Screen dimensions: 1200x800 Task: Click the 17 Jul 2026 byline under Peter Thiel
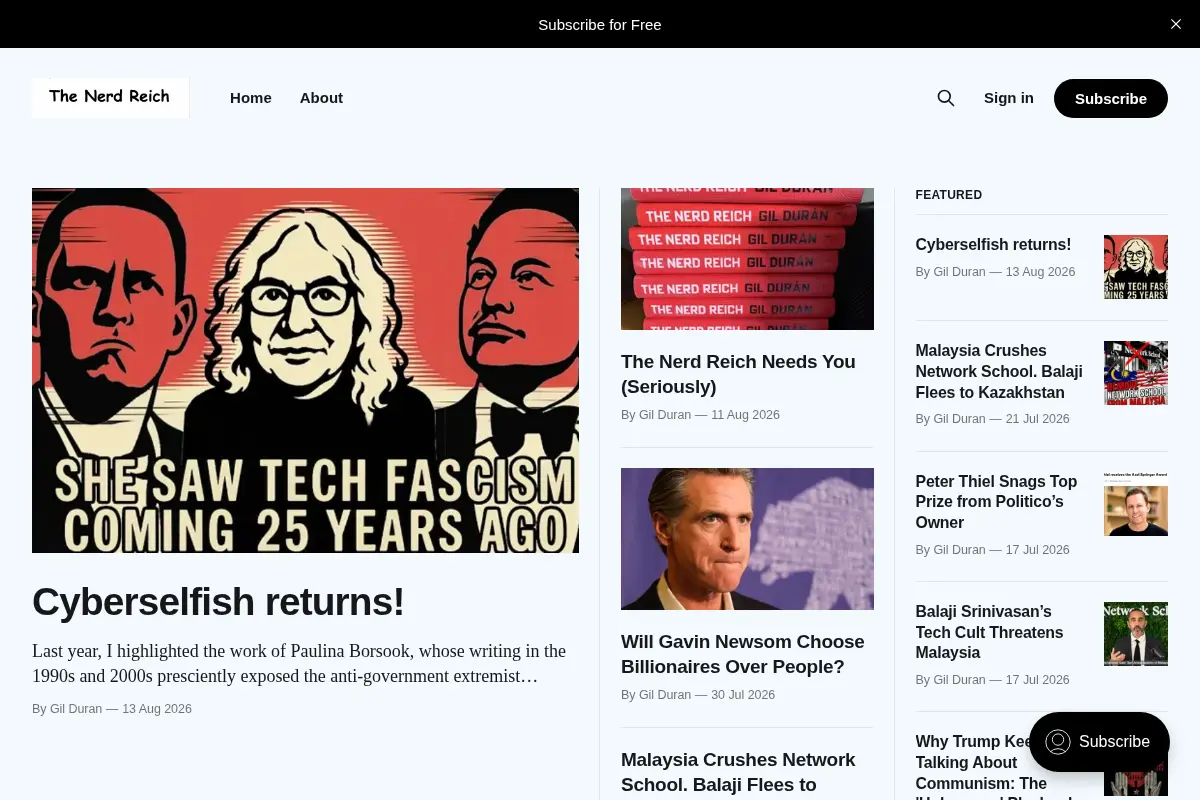992,550
